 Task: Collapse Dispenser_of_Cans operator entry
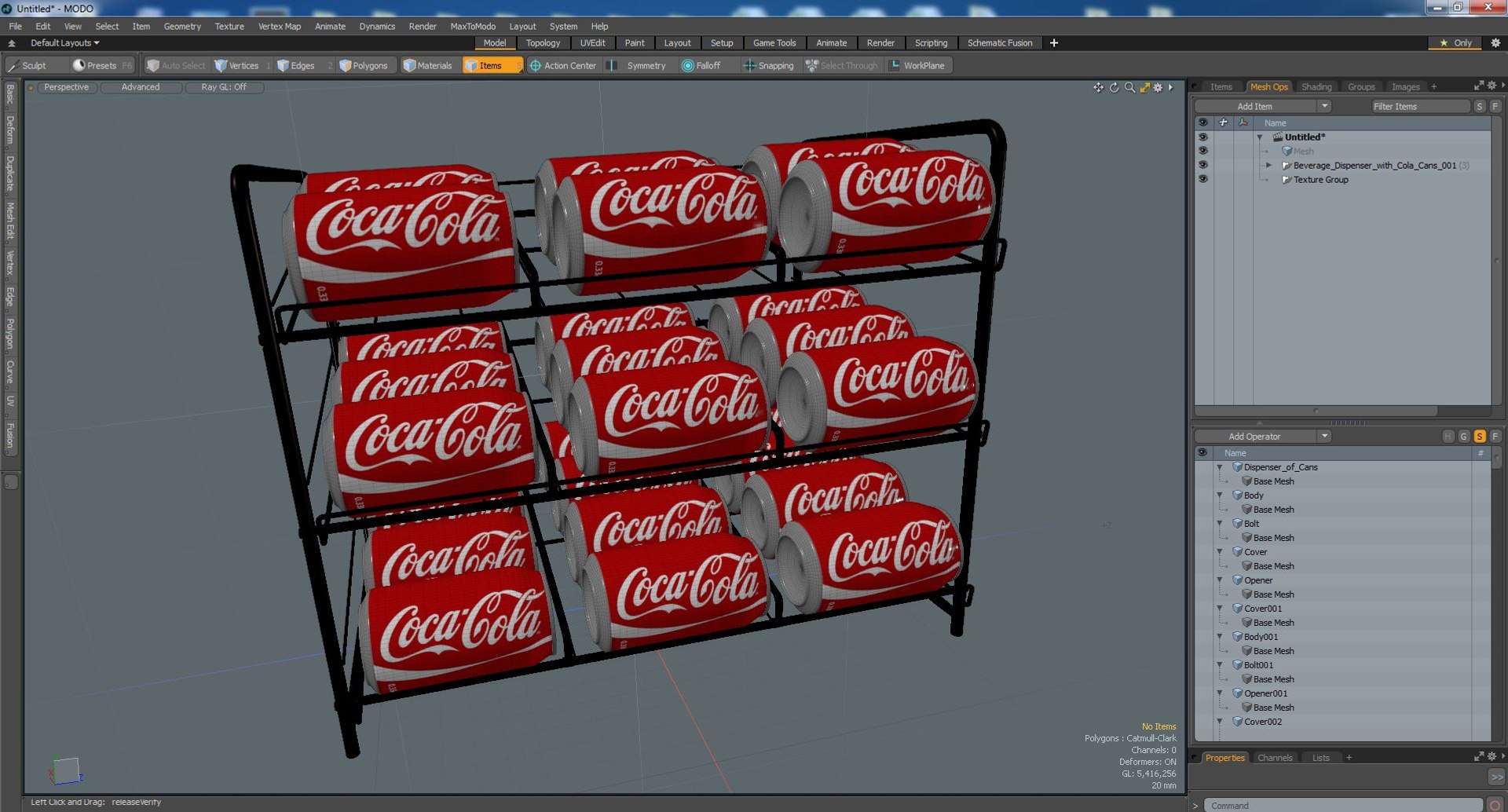click(x=1220, y=467)
